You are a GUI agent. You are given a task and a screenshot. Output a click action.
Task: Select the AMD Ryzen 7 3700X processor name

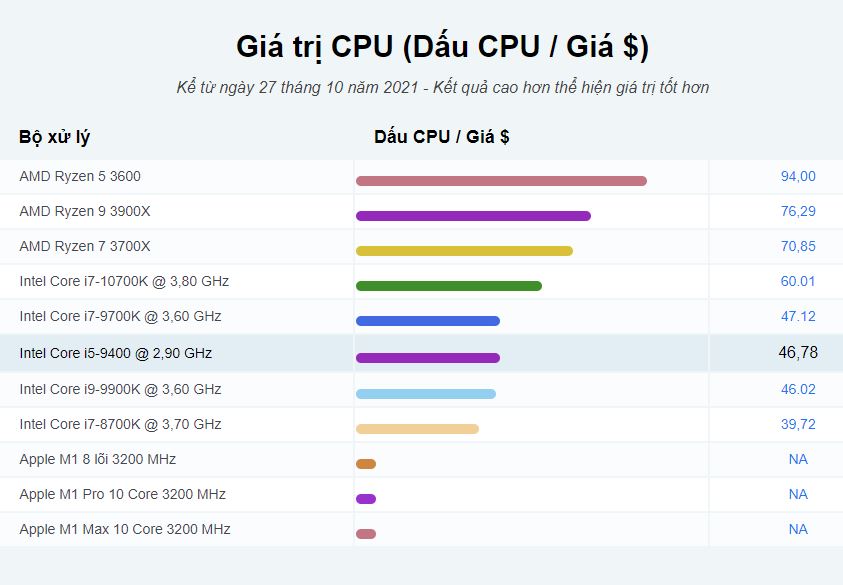coord(85,246)
